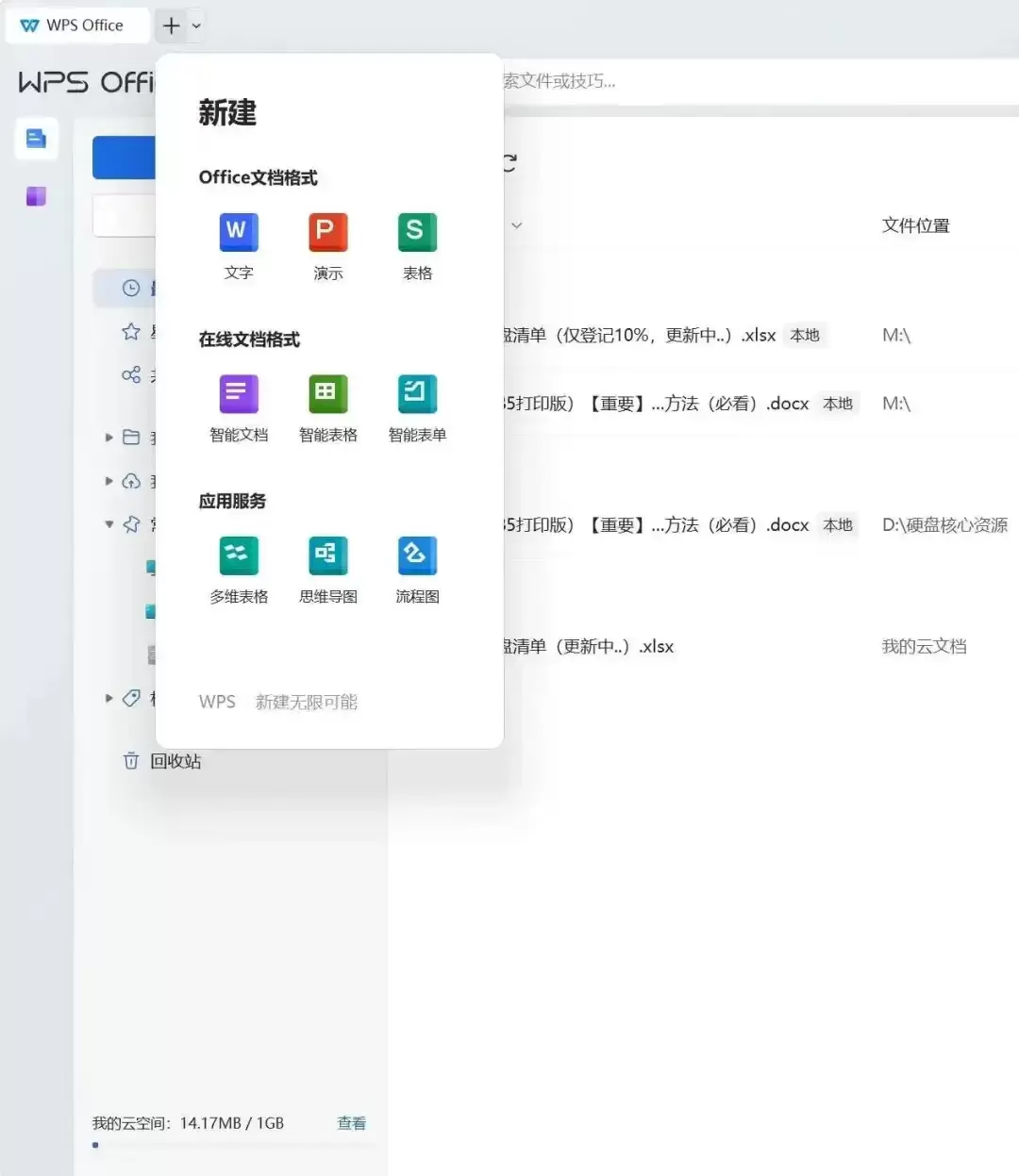Create a new 流程图 flowchart

pos(417,570)
